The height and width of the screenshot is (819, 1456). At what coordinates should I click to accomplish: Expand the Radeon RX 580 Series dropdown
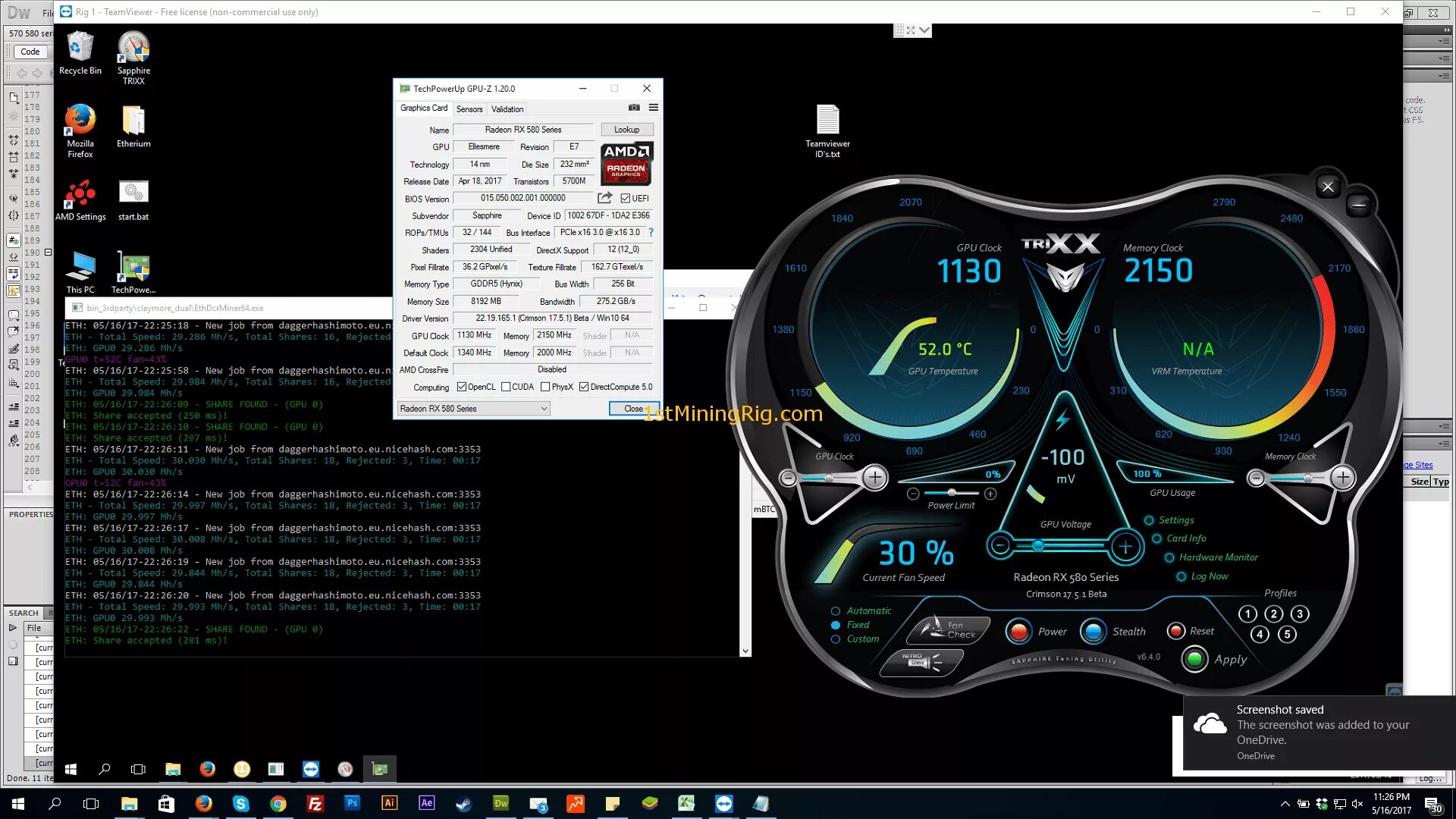coord(544,409)
